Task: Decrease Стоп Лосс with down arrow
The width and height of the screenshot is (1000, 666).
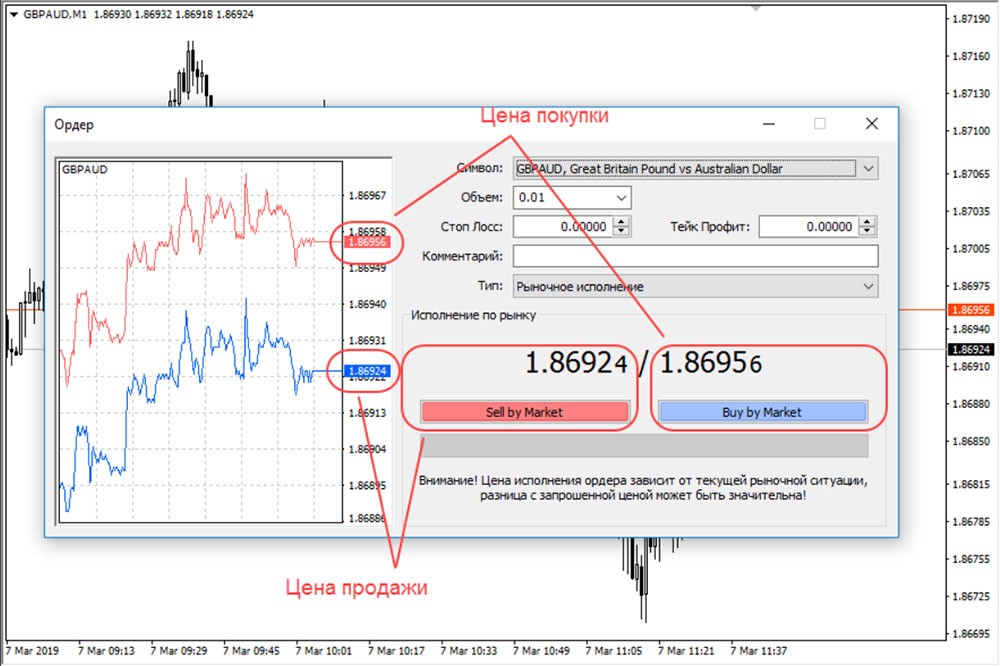Action: (x=621, y=232)
